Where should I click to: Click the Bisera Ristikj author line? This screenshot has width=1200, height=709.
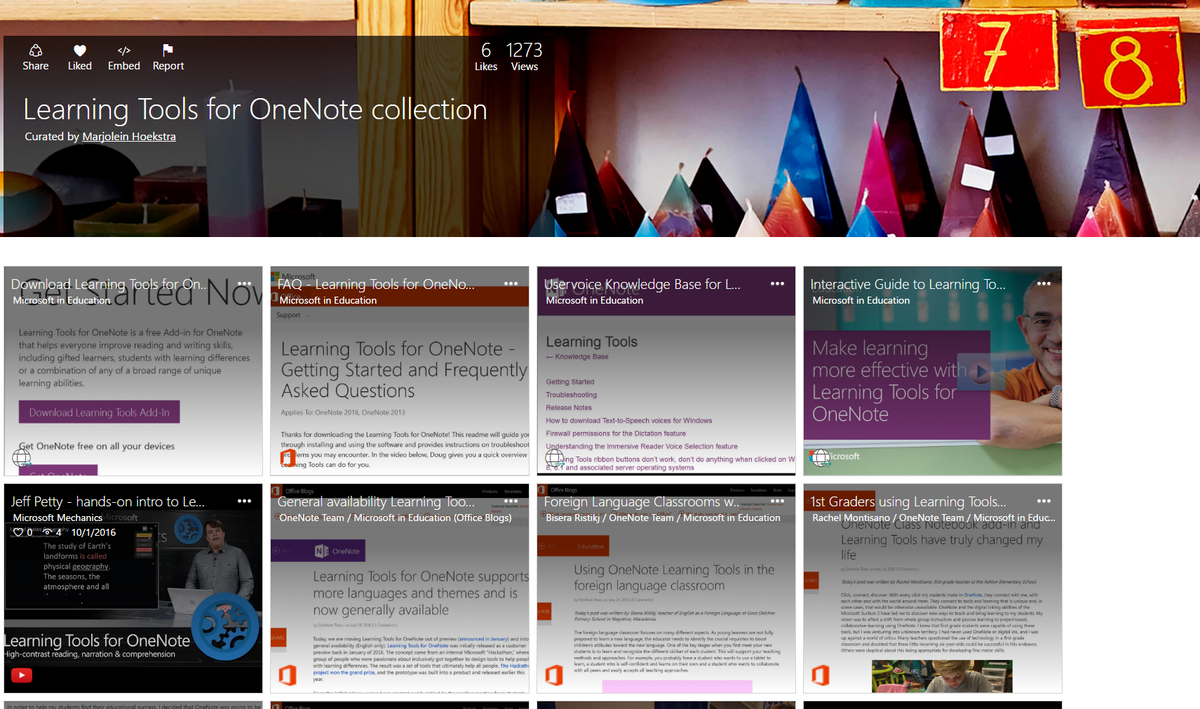pos(663,518)
